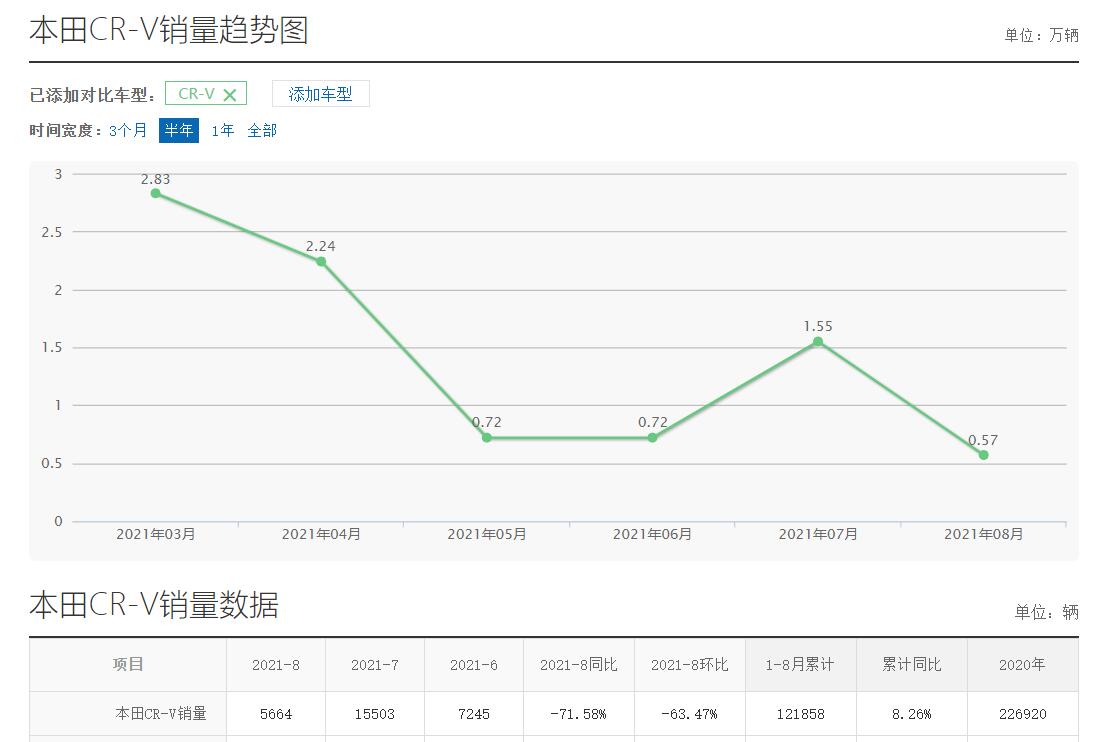Click the y-axis value 2.5

click(x=52, y=232)
